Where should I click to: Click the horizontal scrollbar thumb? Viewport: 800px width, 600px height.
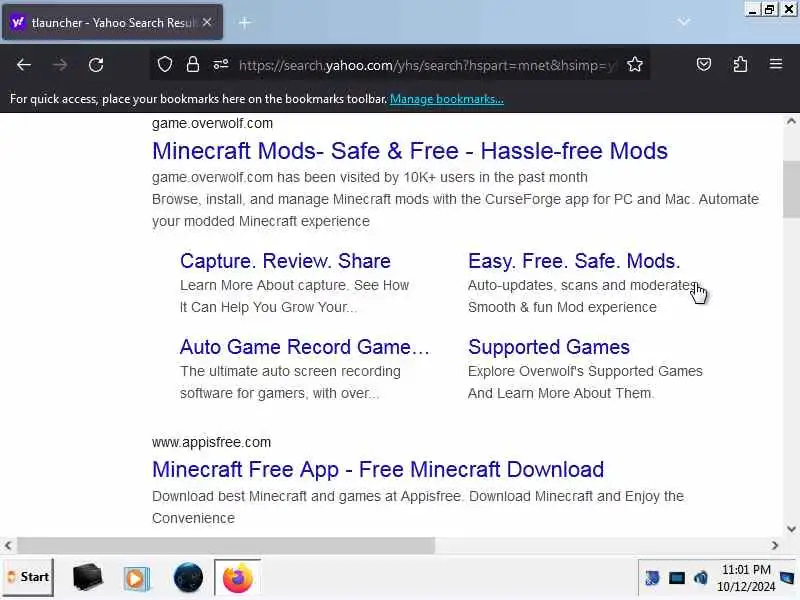(x=226, y=545)
